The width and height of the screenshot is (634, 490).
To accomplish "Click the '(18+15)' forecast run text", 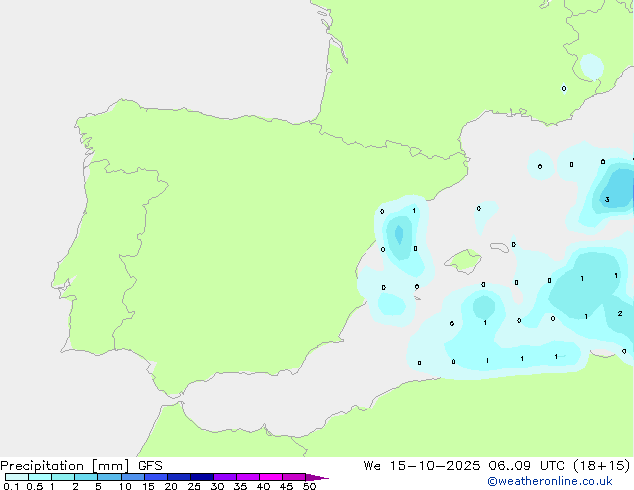I will [x=602, y=466].
